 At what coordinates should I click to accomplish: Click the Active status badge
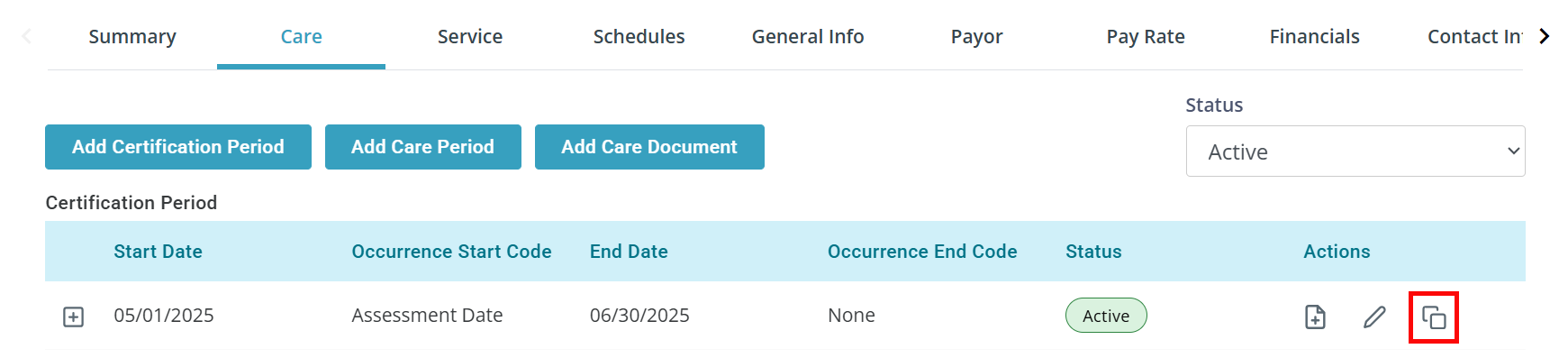(1106, 316)
